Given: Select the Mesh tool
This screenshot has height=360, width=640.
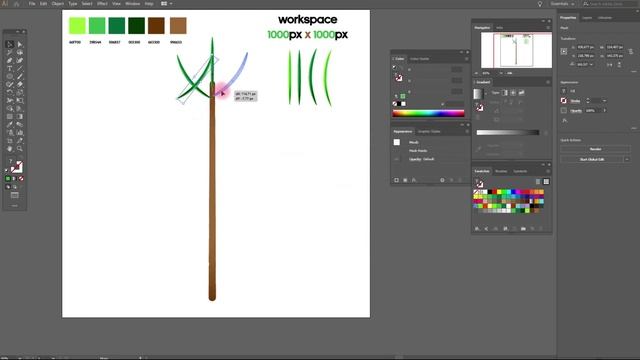Looking at the screenshot, I should [10, 117].
